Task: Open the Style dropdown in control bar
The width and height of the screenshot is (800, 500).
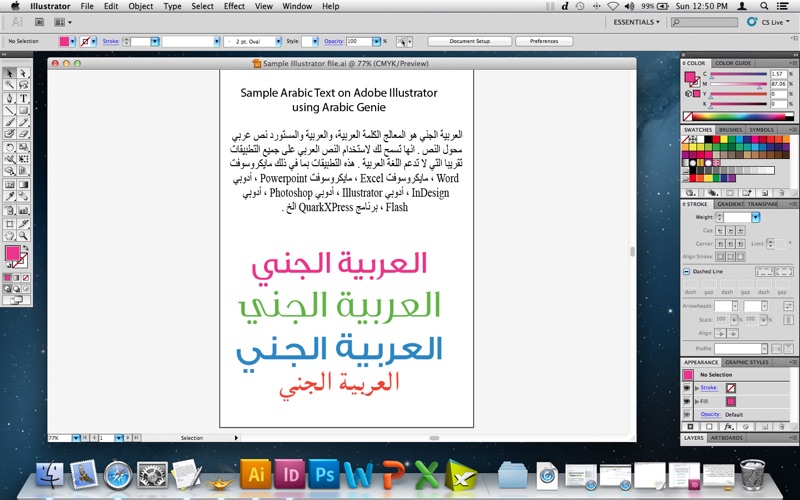Action: click(315, 41)
